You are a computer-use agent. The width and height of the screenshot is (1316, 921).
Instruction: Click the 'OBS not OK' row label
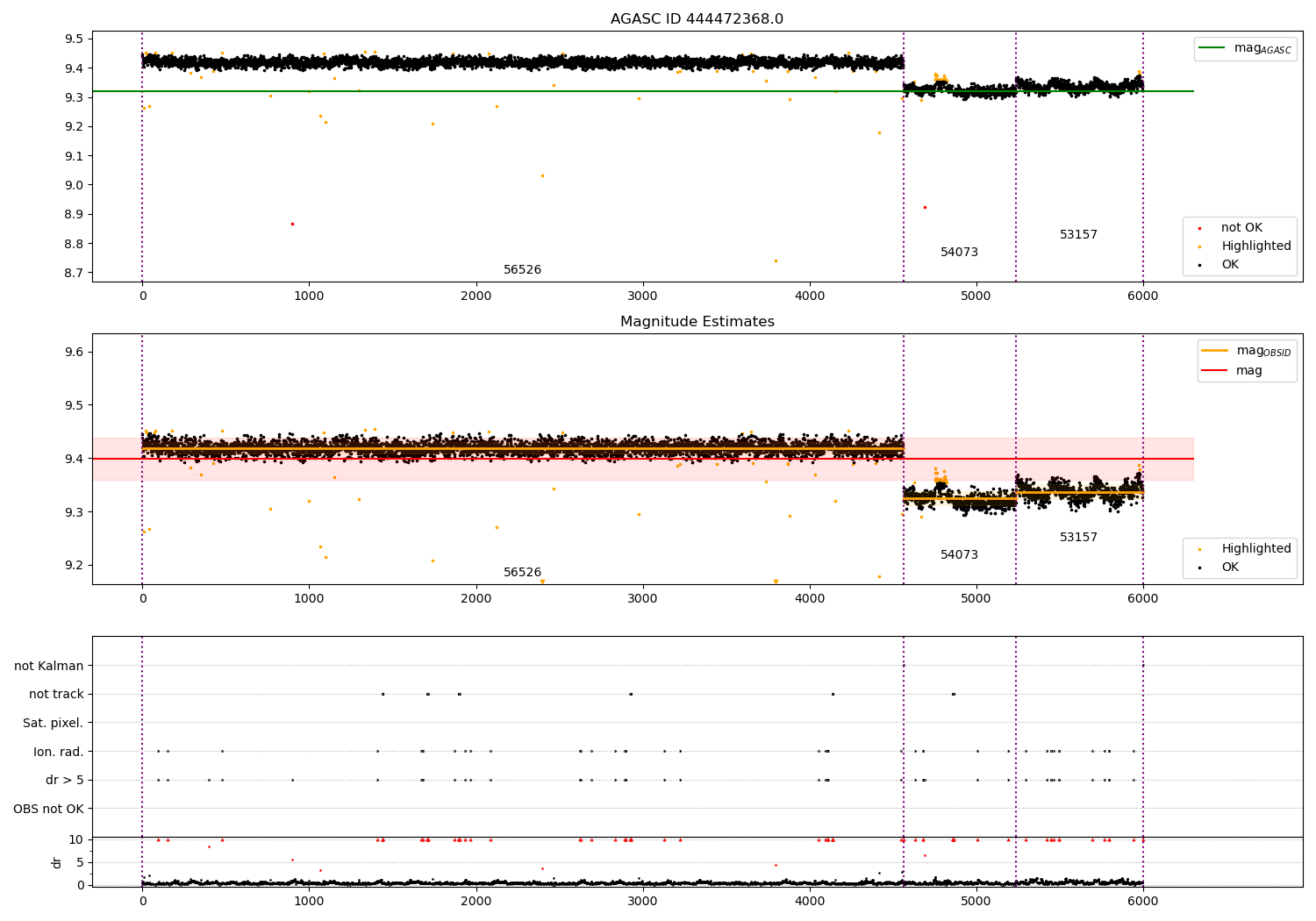[x=48, y=809]
